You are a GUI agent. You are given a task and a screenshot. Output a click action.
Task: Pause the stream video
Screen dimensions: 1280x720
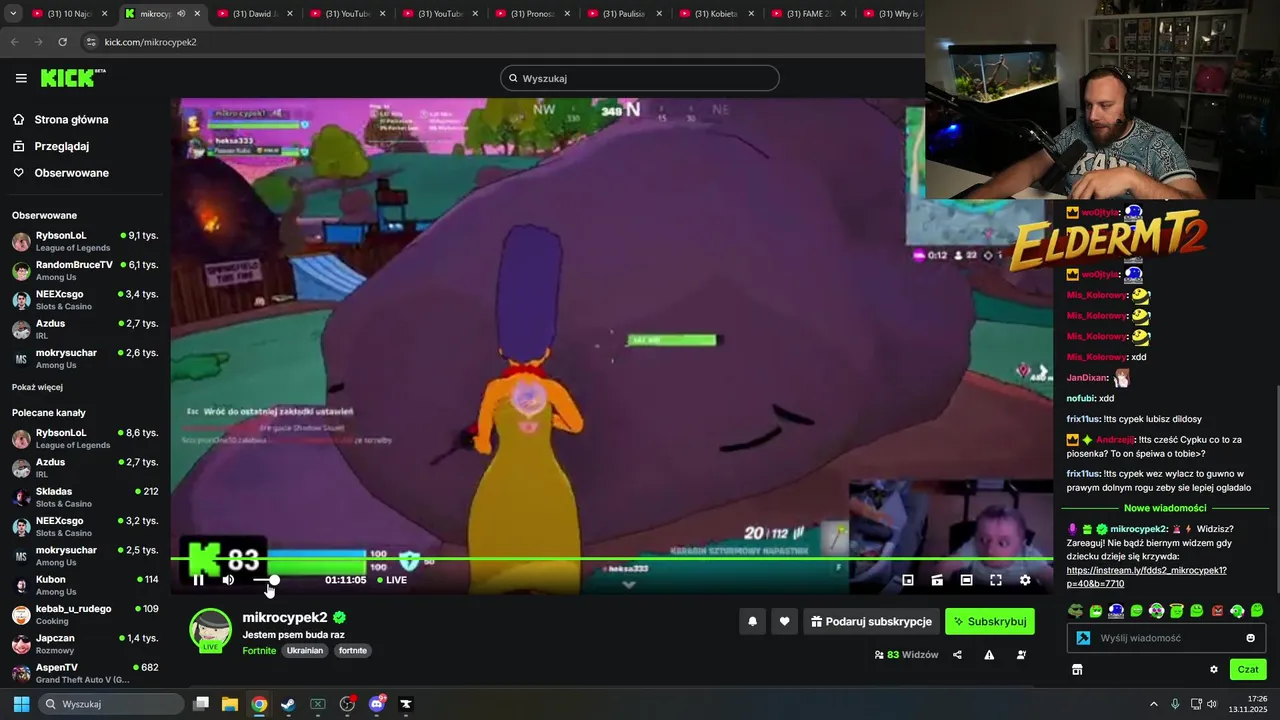point(198,580)
